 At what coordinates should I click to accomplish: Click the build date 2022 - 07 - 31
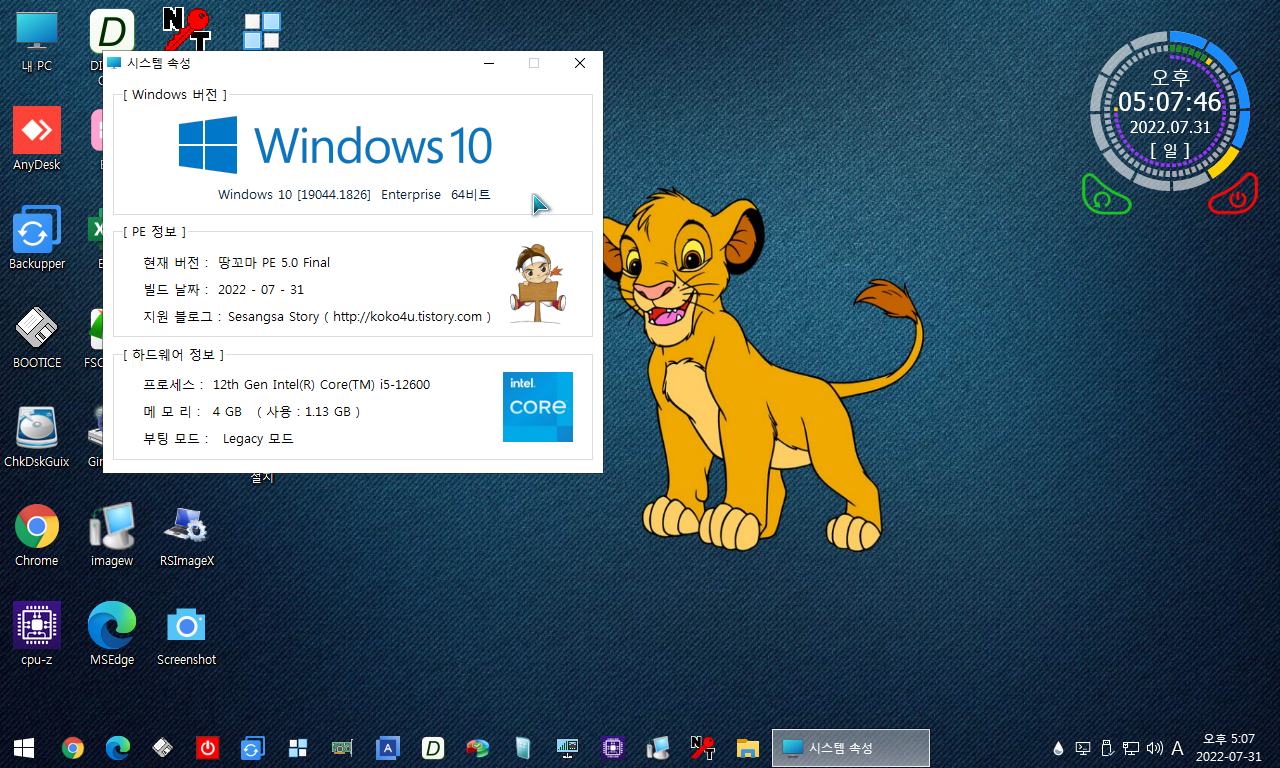coord(260,290)
